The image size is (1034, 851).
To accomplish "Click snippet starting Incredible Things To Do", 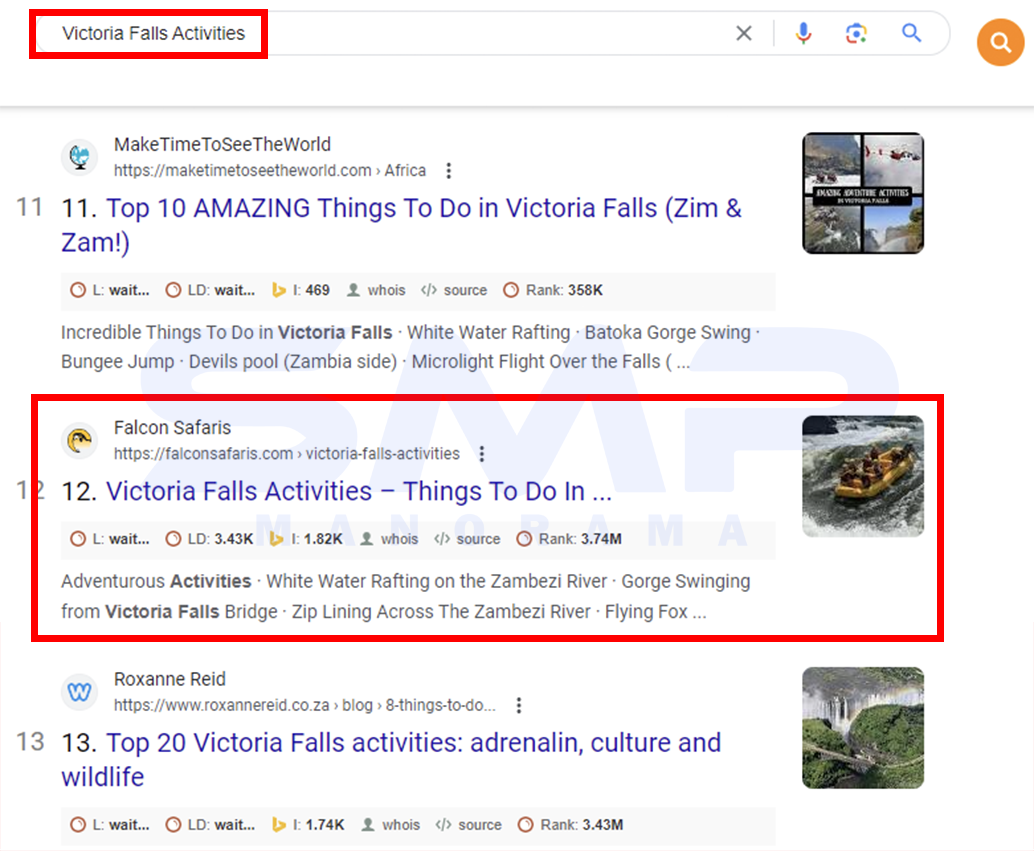I will [x=410, y=347].
